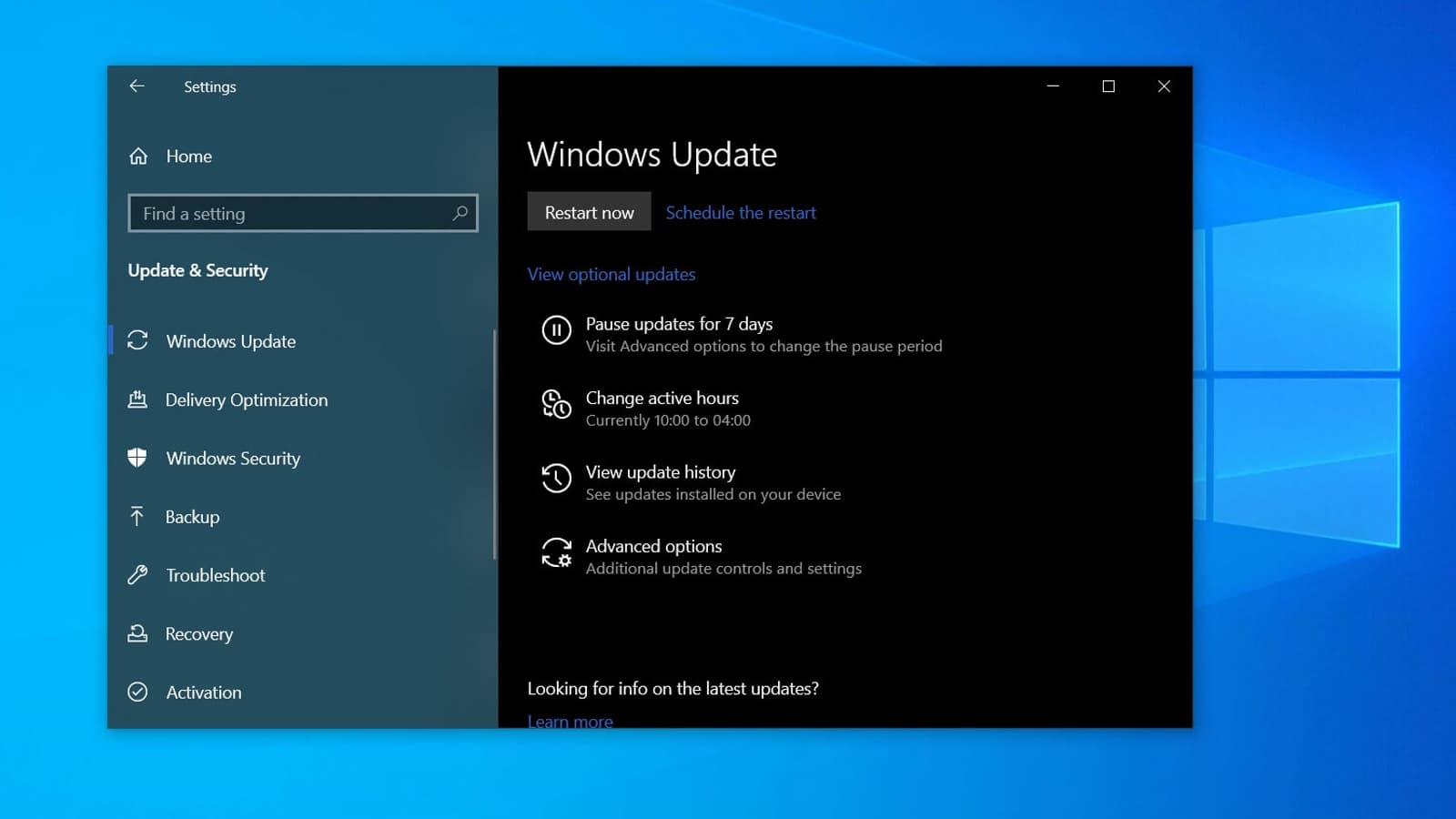Click the Advanced options gear icon
1456x819 pixels.
pyautogui.click(x=557, y=552)
